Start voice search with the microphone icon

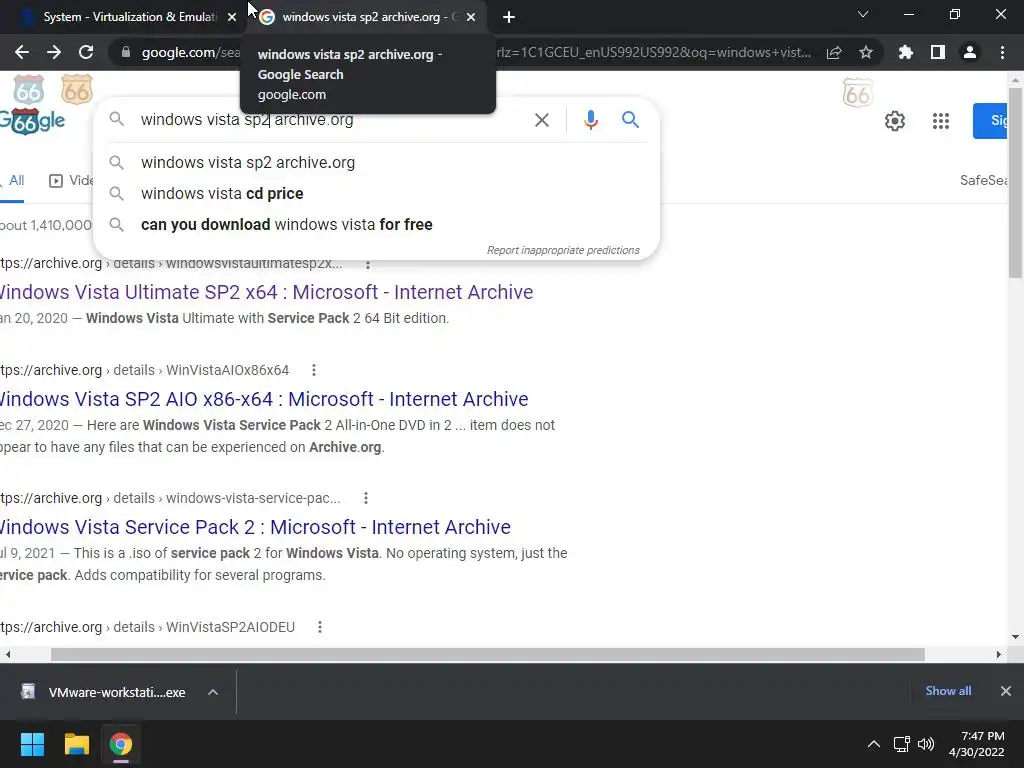click(x=590, y=120)
